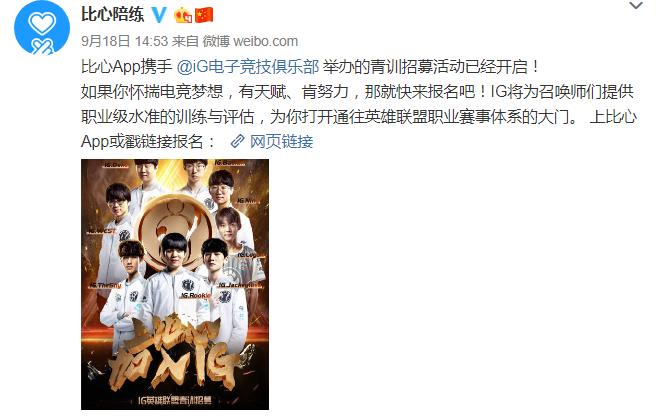
Task: Follow the 网页链接 text link
Action: [281, 141]
